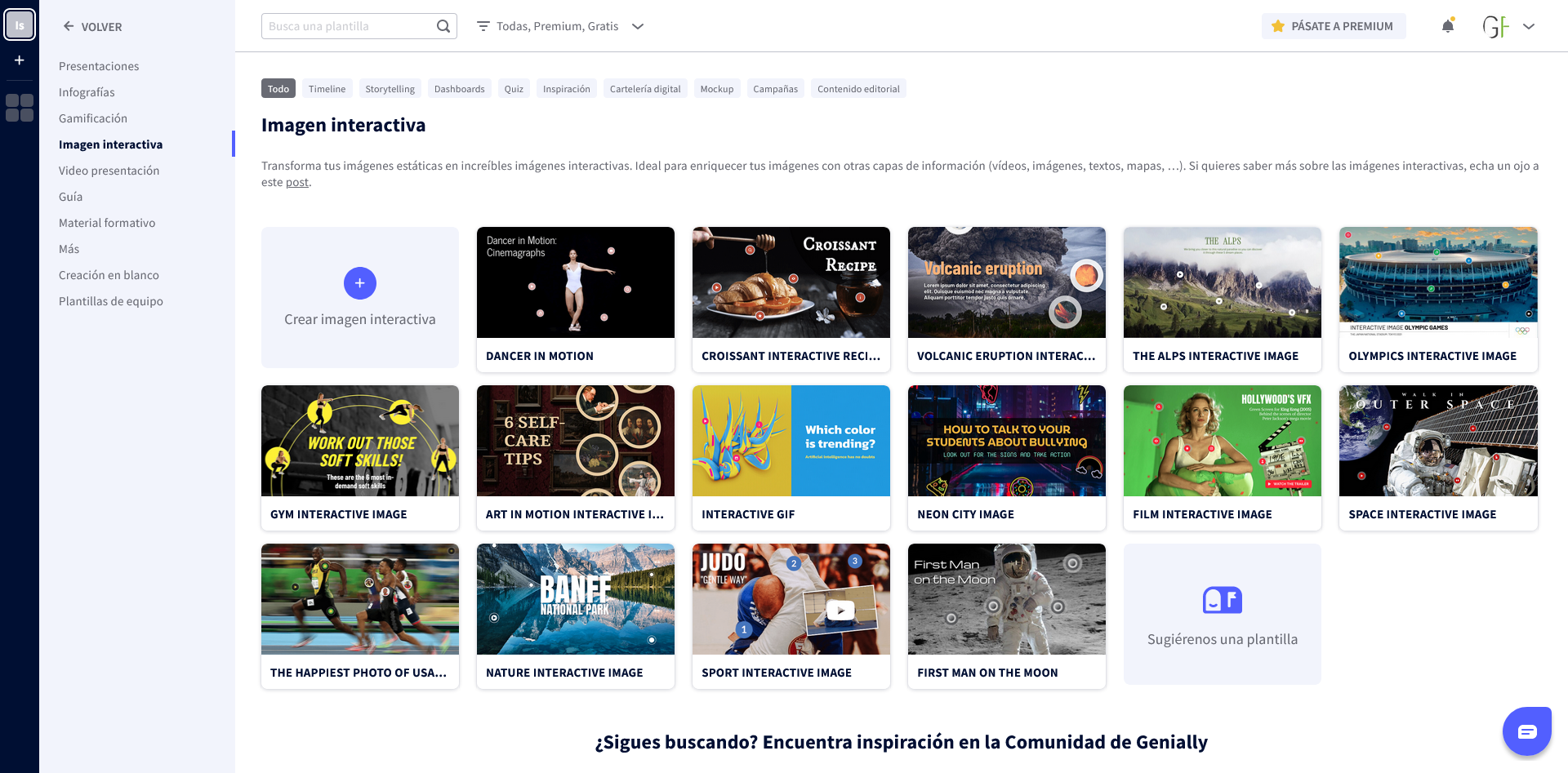Open the Todas, Premium, Gratis dropdown
The image size is (1568, 773).
(x=561, y=25)
